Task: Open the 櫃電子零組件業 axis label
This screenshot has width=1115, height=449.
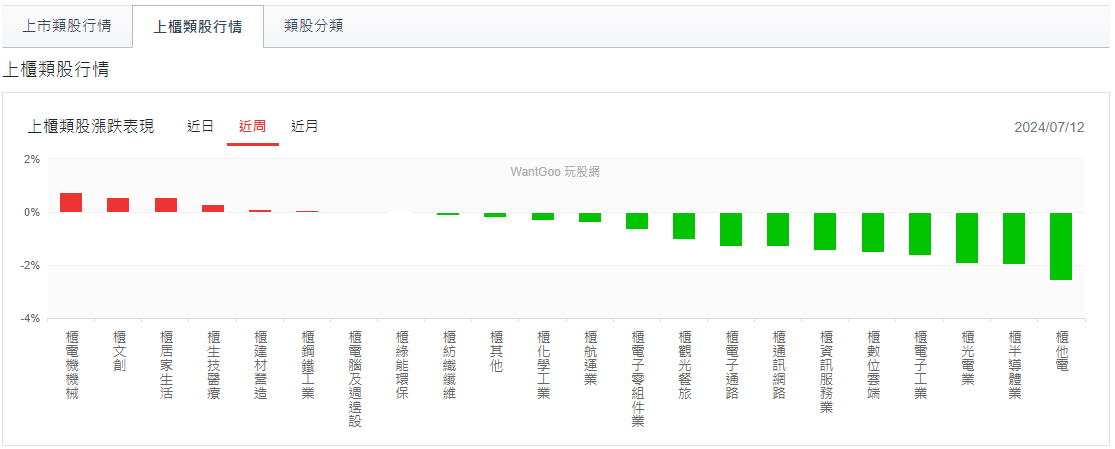Action: coord(637,379)
